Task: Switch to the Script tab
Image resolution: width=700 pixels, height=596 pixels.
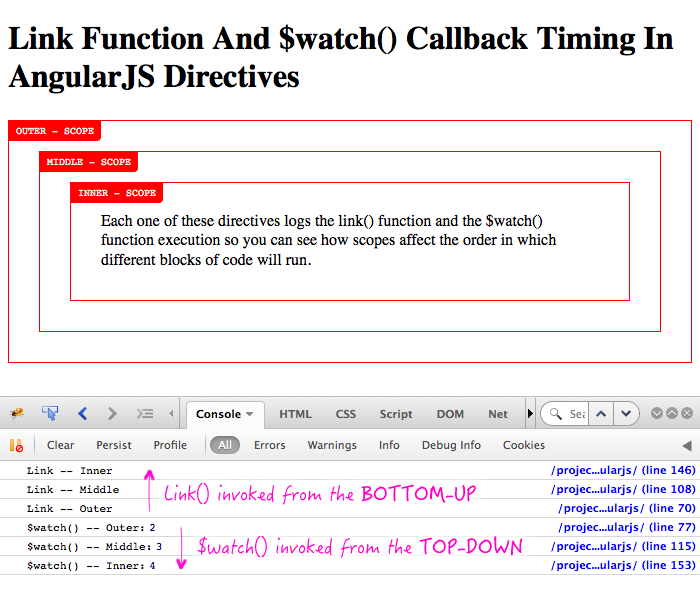Action: 396,414
